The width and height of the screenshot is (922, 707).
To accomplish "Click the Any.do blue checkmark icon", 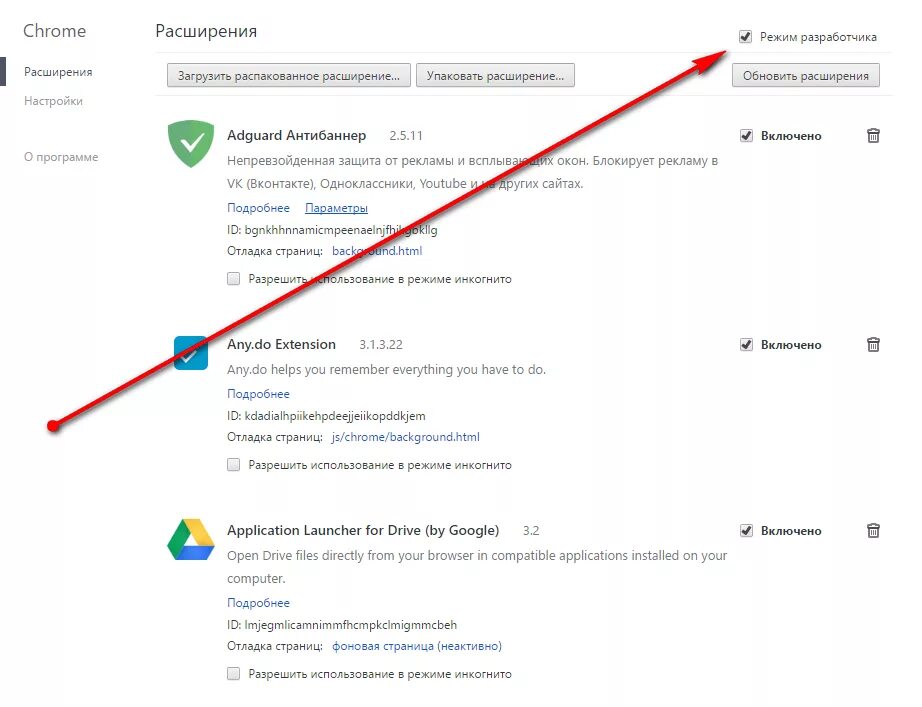I will [191, 353].
